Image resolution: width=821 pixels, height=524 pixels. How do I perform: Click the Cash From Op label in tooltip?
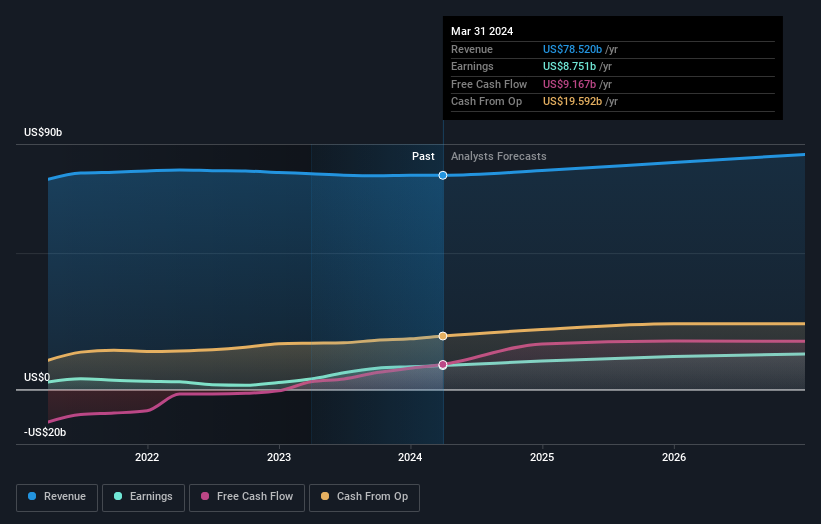(x=486, y=102)
